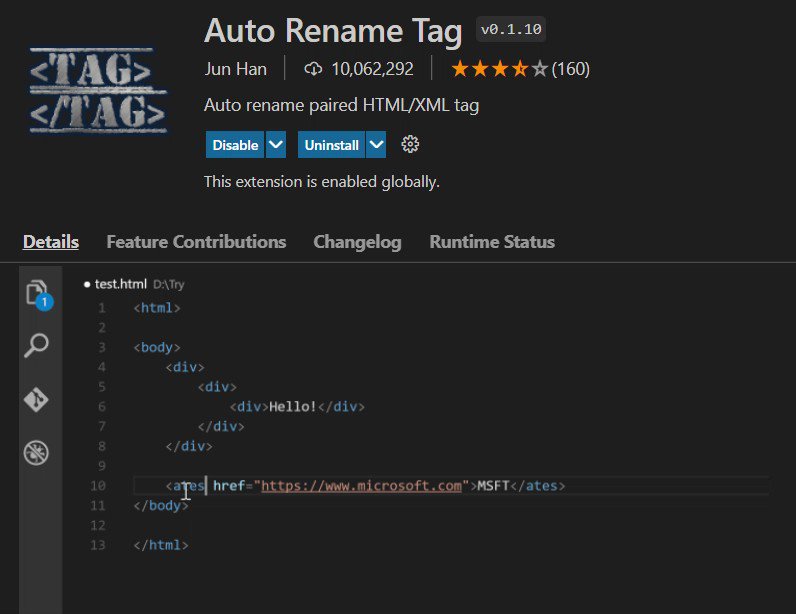Click 'This extension is enabled globally.' text

coord(322,181)
